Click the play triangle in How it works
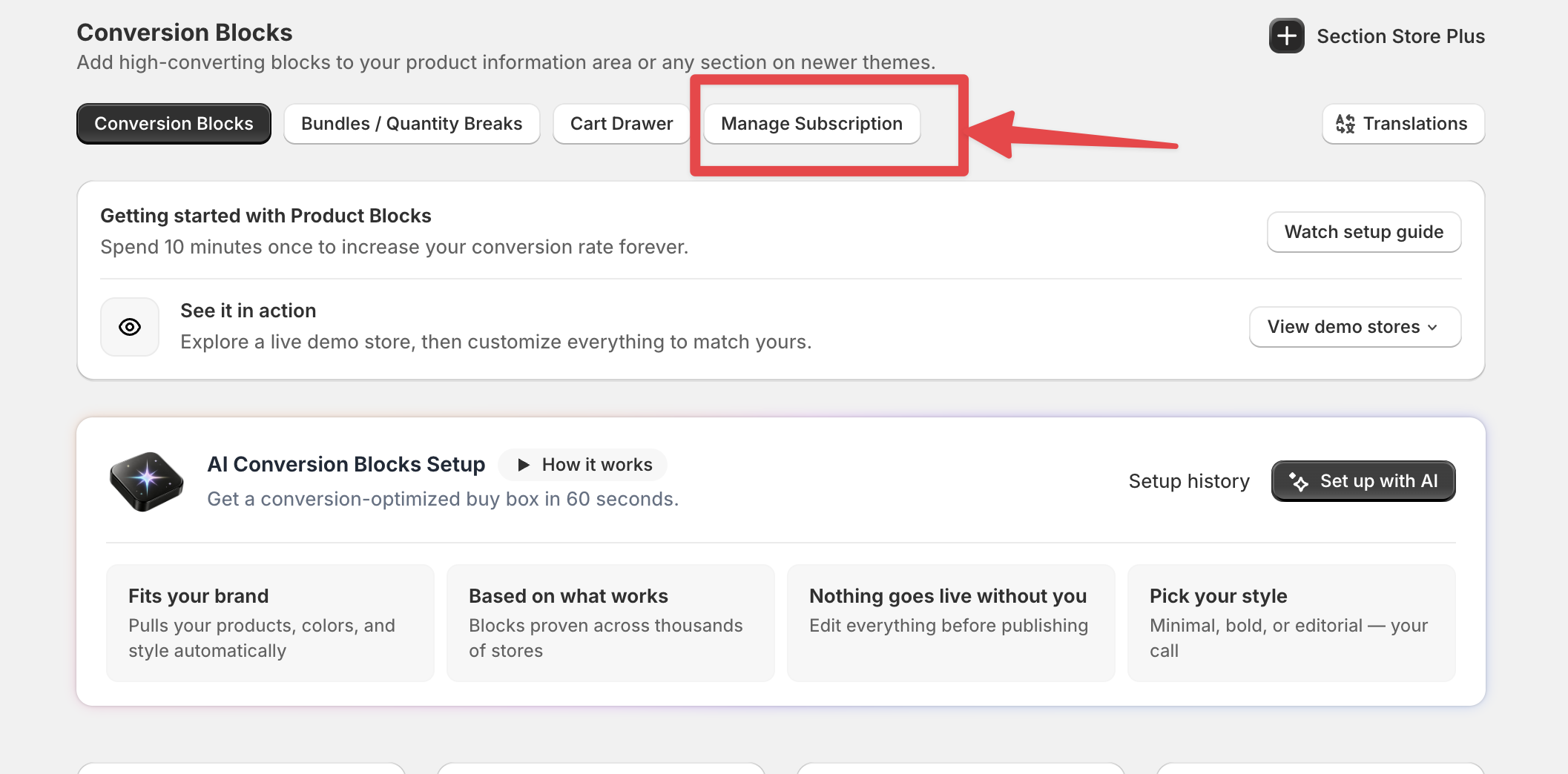 tap(524, 465)
